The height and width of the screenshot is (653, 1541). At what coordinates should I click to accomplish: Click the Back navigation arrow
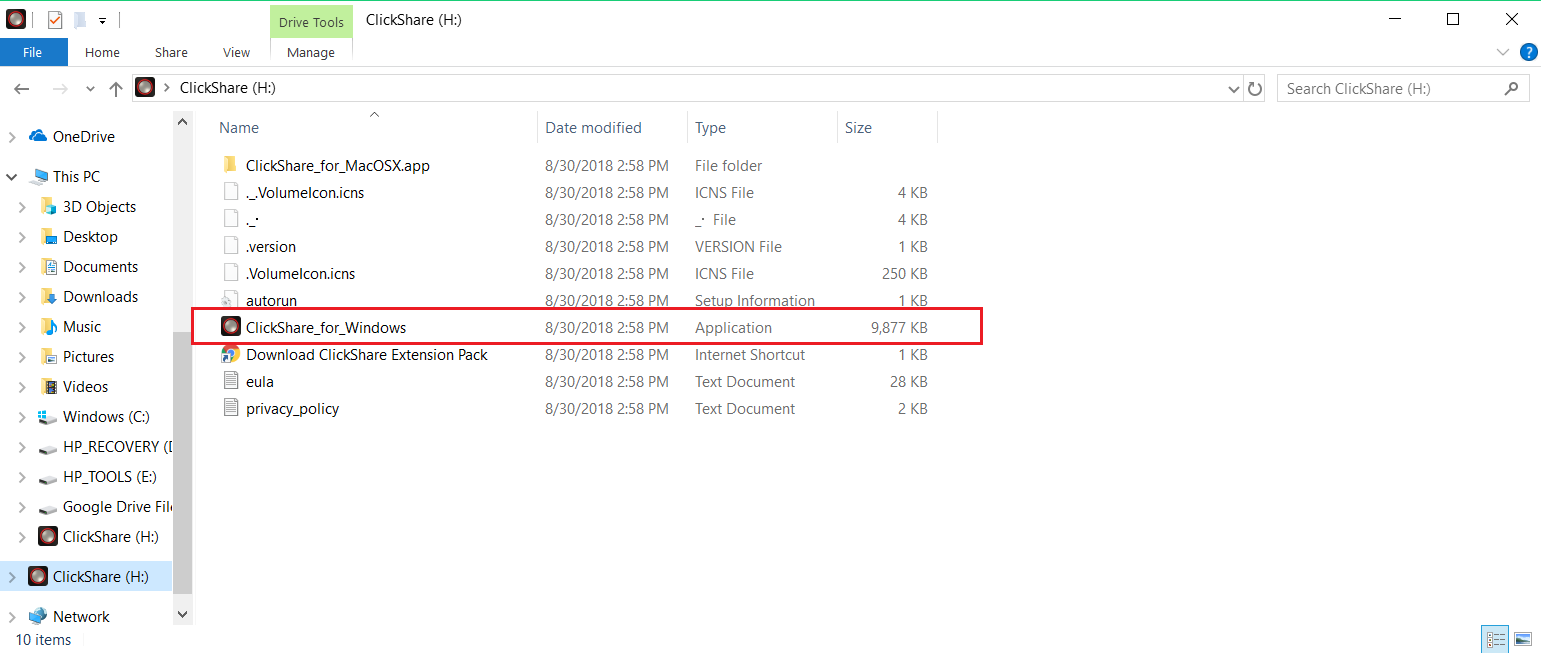(x=22, y=89)
